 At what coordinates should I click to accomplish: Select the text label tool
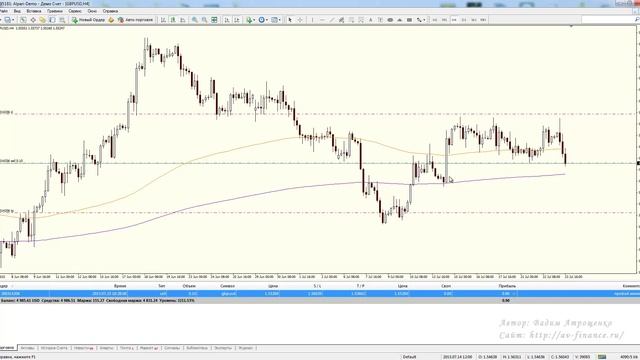[380, 20]
